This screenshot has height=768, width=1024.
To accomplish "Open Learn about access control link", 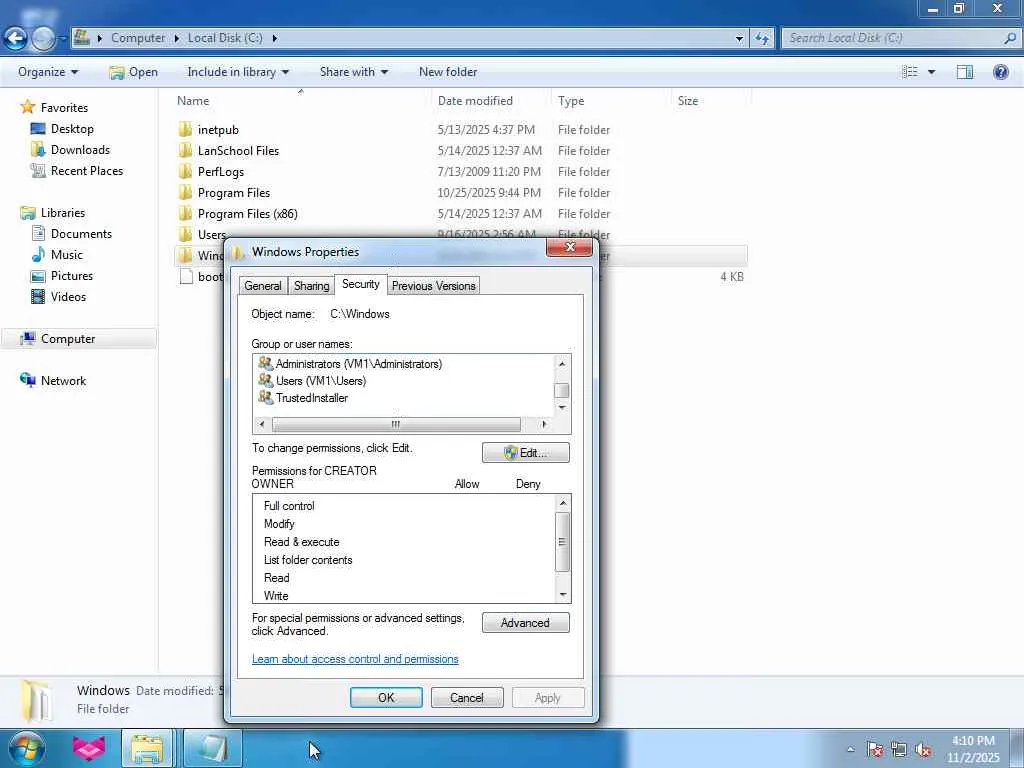I will pyautogui.click(x=355, y=659).
